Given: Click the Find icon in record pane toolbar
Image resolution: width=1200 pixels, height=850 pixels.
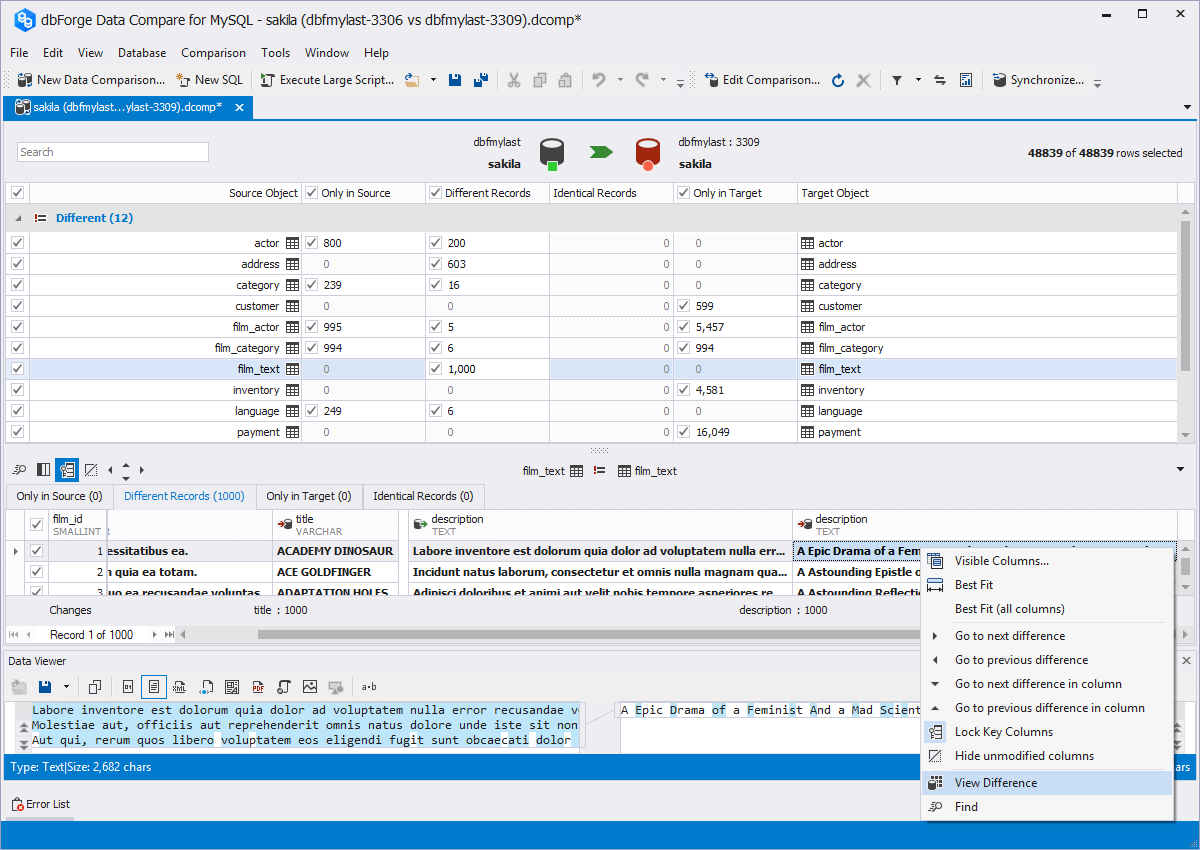Looking at the screenshot, I should [x=20, y=469].
